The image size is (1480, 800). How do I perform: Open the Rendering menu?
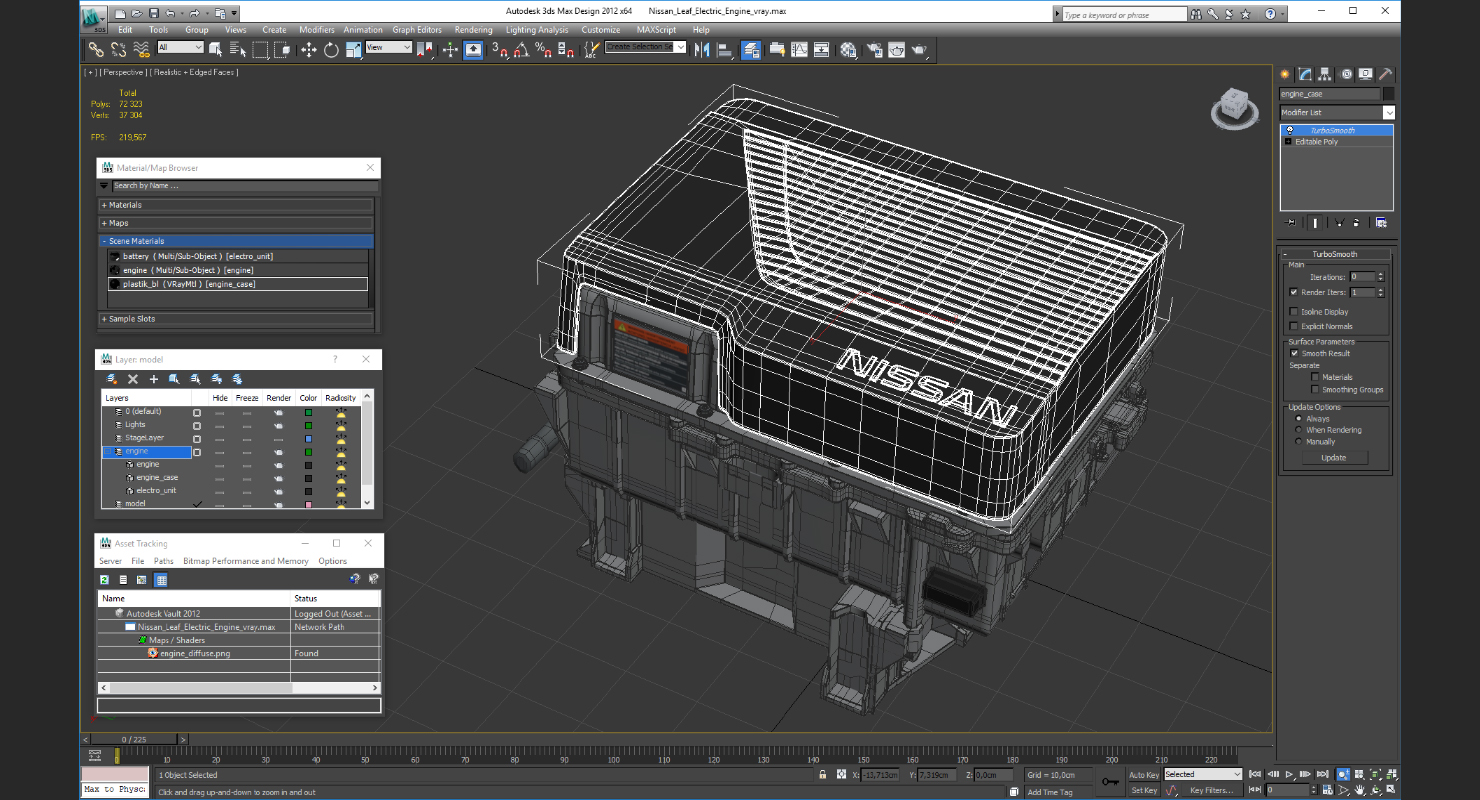click(474, 30)
